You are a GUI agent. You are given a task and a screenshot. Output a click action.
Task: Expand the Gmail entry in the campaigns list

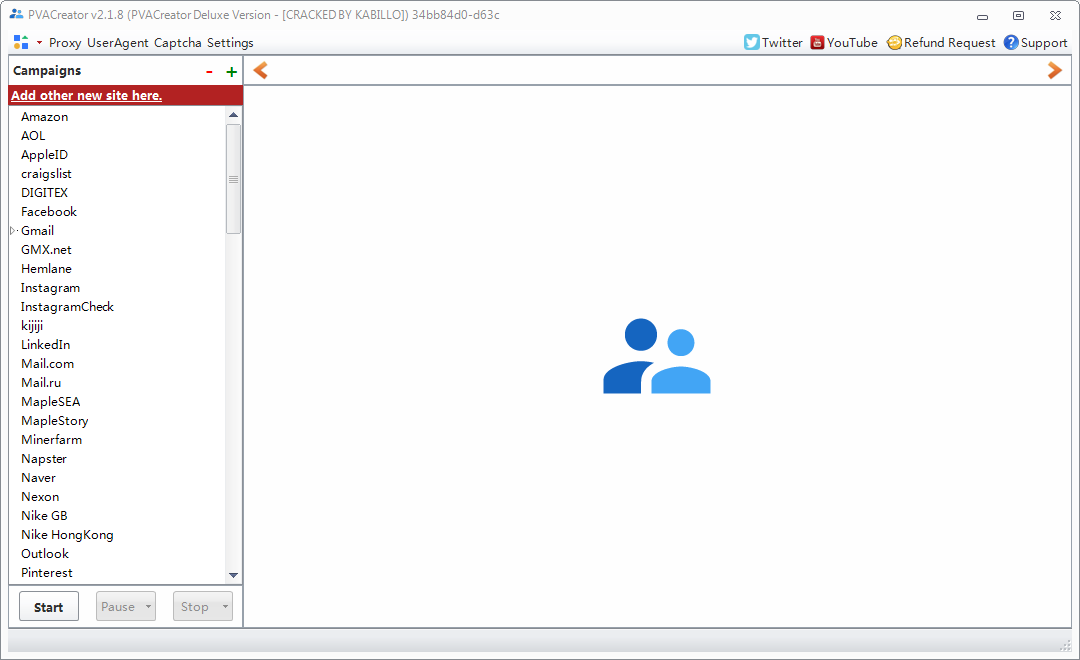click(13, 230)
